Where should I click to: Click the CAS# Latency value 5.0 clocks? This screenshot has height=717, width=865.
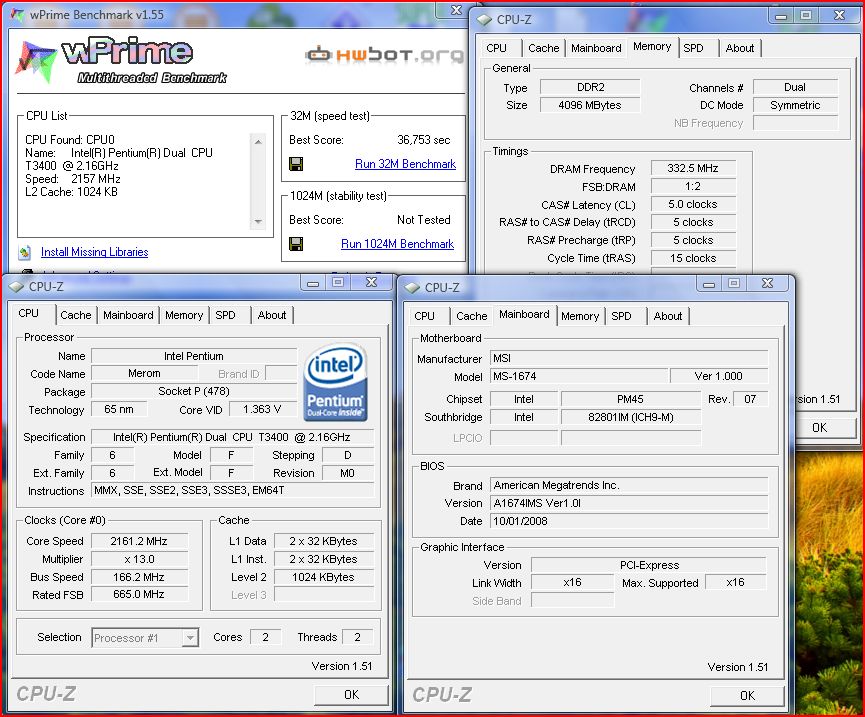click(x=693, y=205)
